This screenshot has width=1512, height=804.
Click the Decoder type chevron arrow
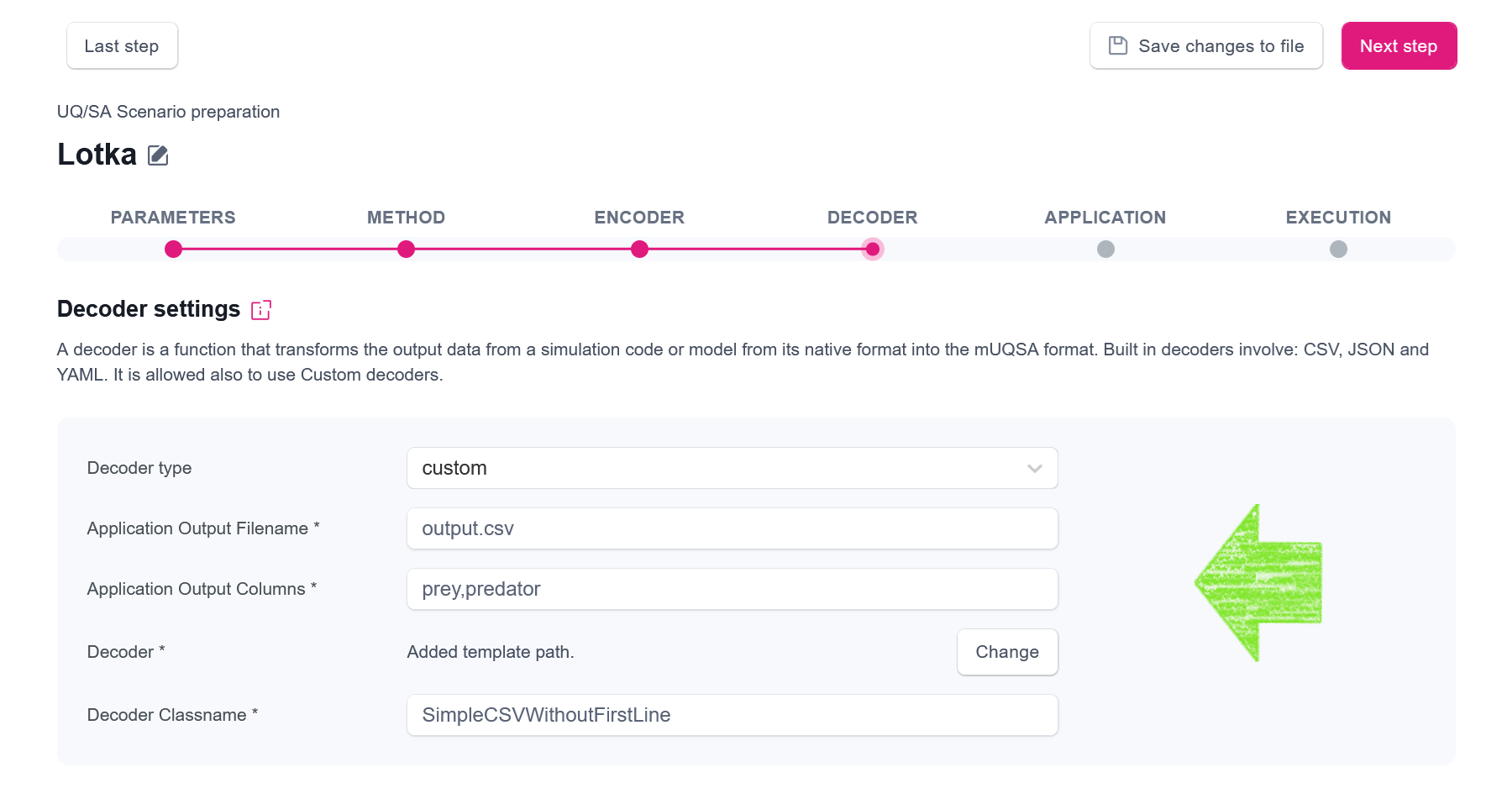pos(1034,469)
